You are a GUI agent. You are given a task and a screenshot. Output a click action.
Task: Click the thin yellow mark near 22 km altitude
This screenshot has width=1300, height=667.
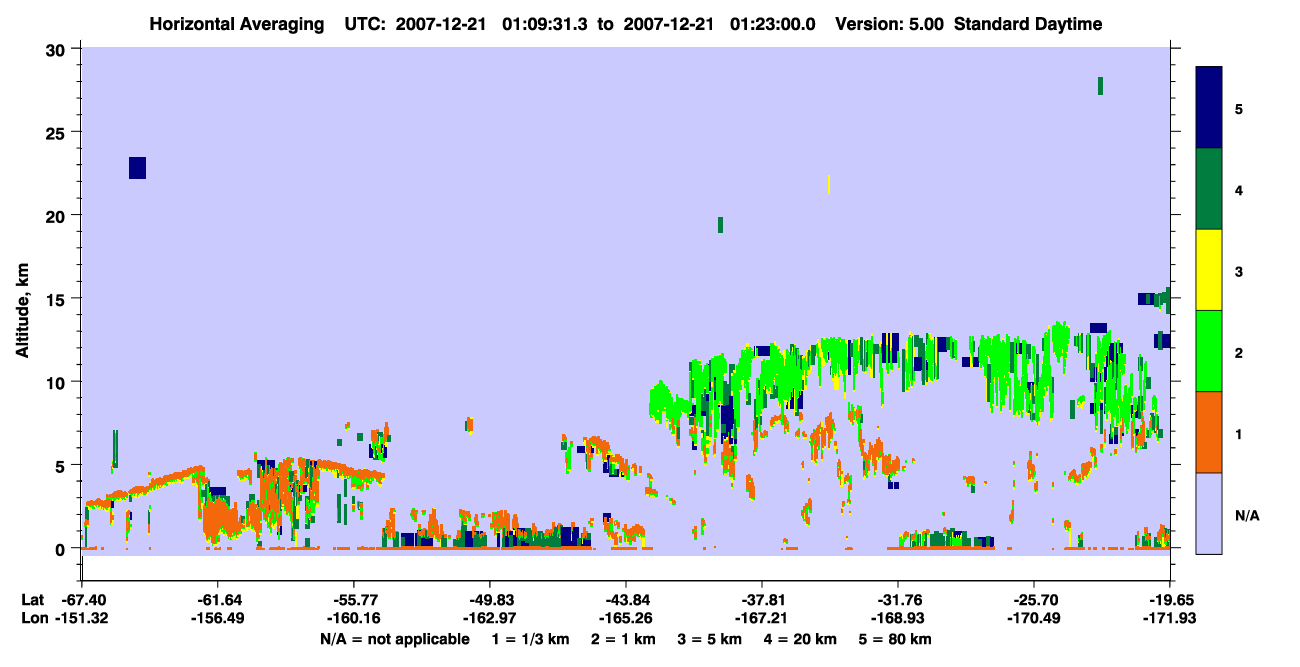(829, 184)
